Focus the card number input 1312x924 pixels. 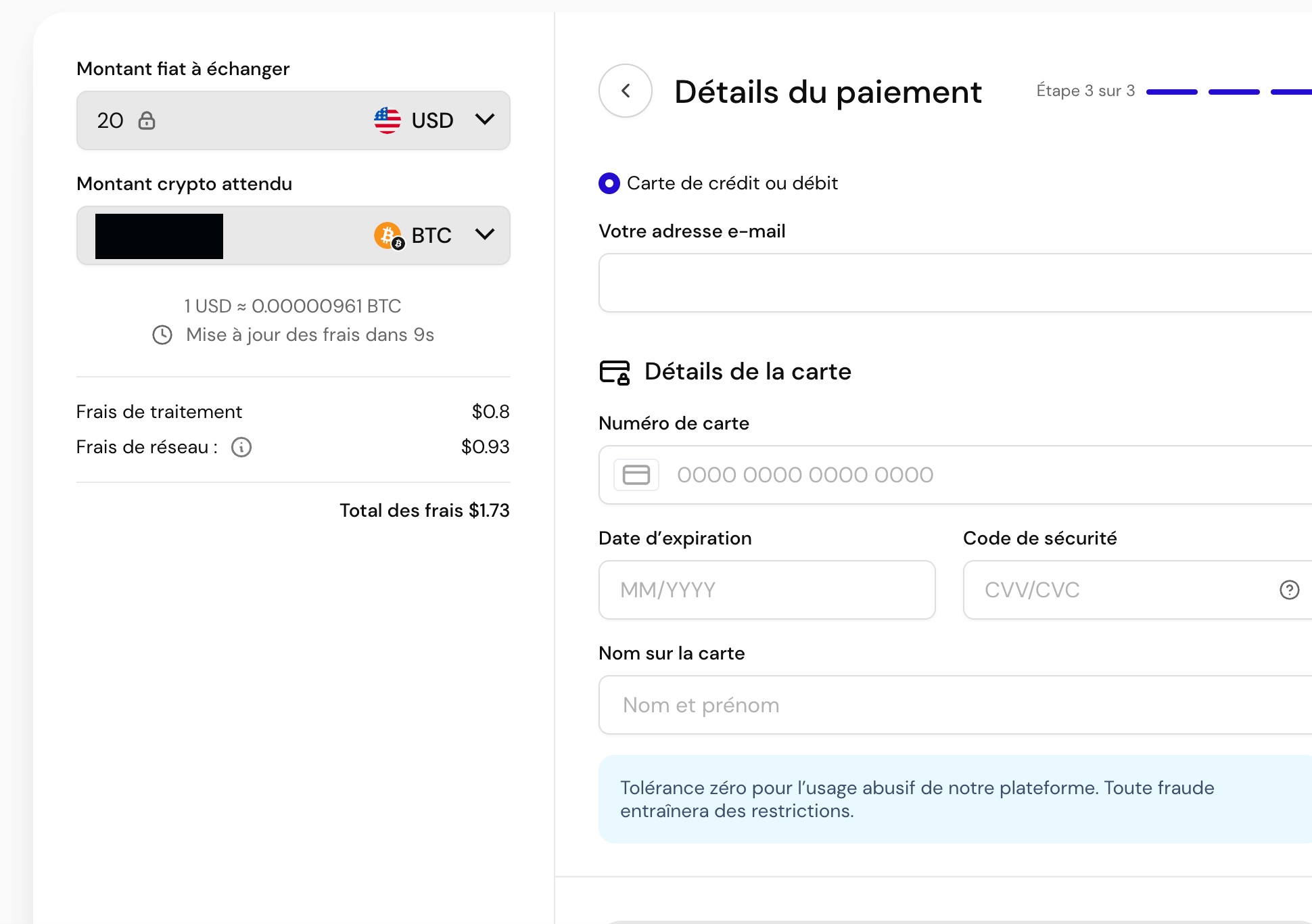point(955,475)
